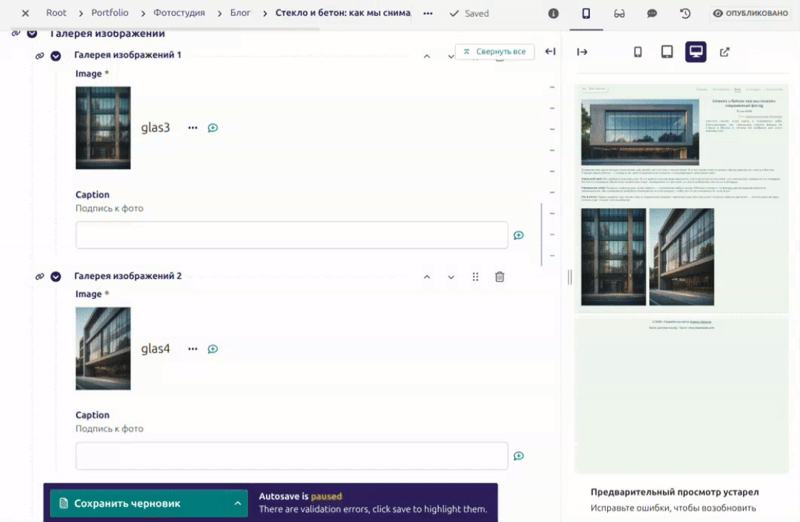Open the version history clock icon
800x522 pixels.
tap(685, 13)
